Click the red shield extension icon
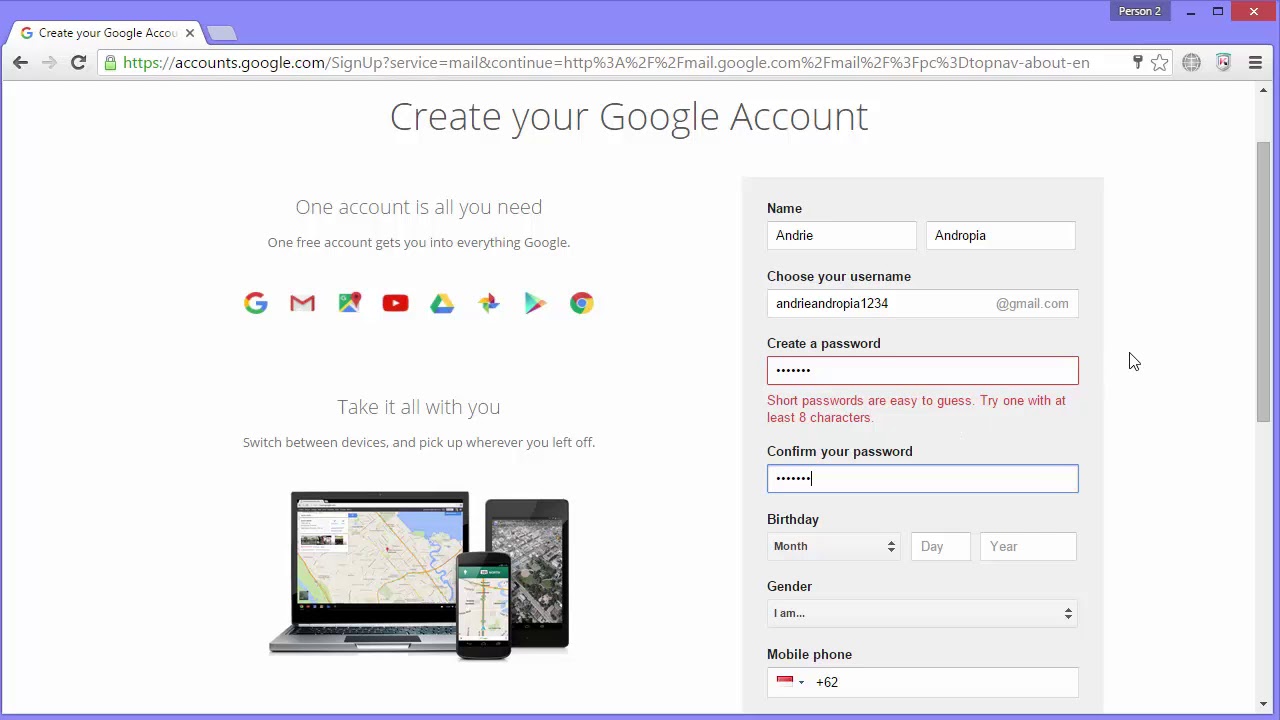Screen dimensions: 1280x720 pos(1223,62)
